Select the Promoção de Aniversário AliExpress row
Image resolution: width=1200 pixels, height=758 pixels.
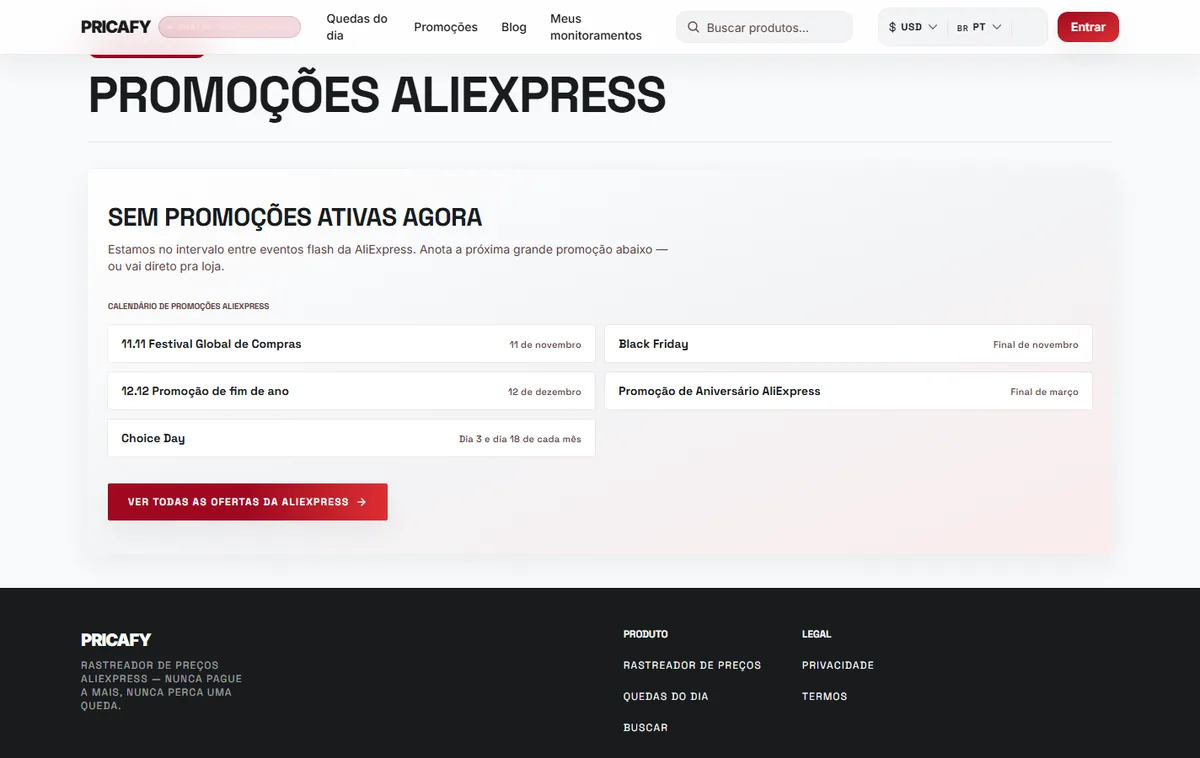[x=848, y=391]
